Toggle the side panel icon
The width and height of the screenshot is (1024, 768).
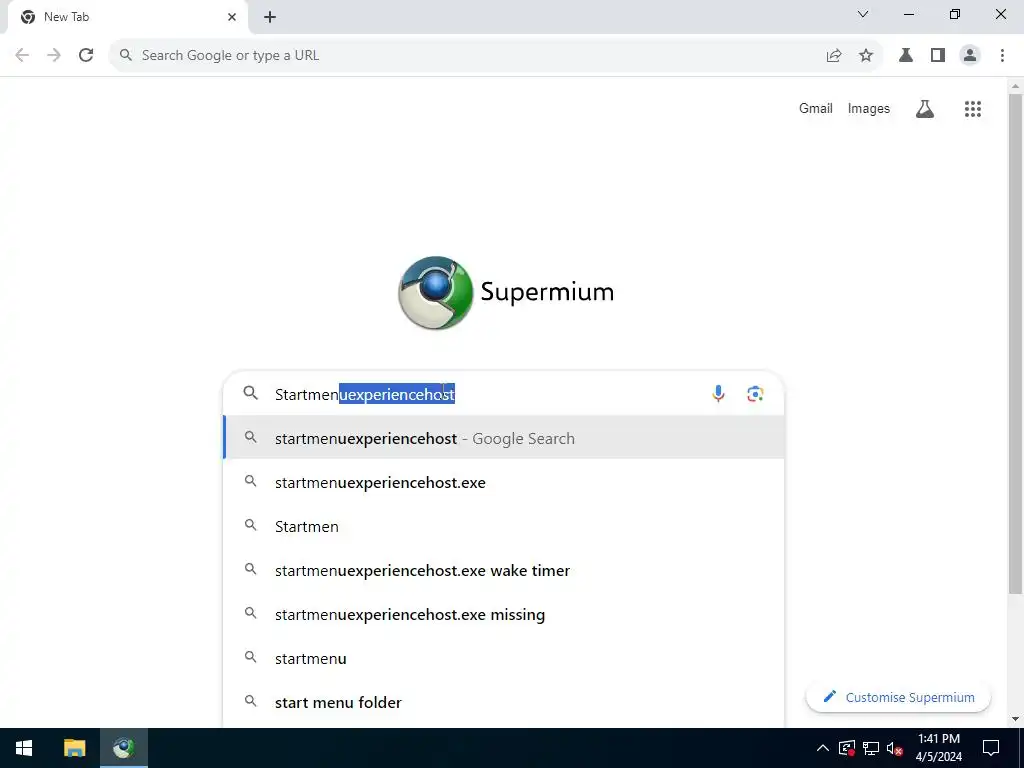(x=938, y=56)
